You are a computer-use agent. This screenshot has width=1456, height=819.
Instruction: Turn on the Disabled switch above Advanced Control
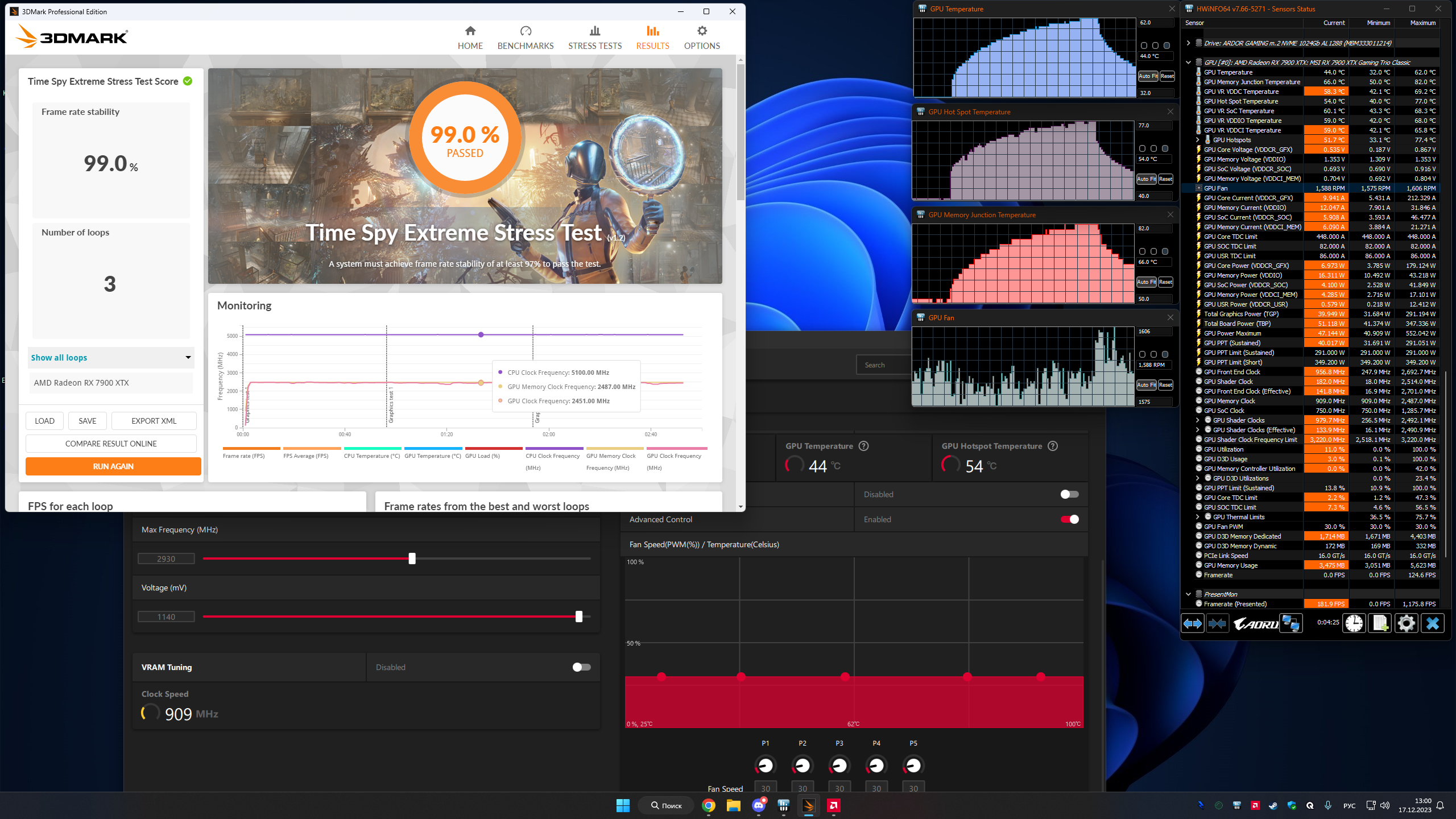(1069, 494)
